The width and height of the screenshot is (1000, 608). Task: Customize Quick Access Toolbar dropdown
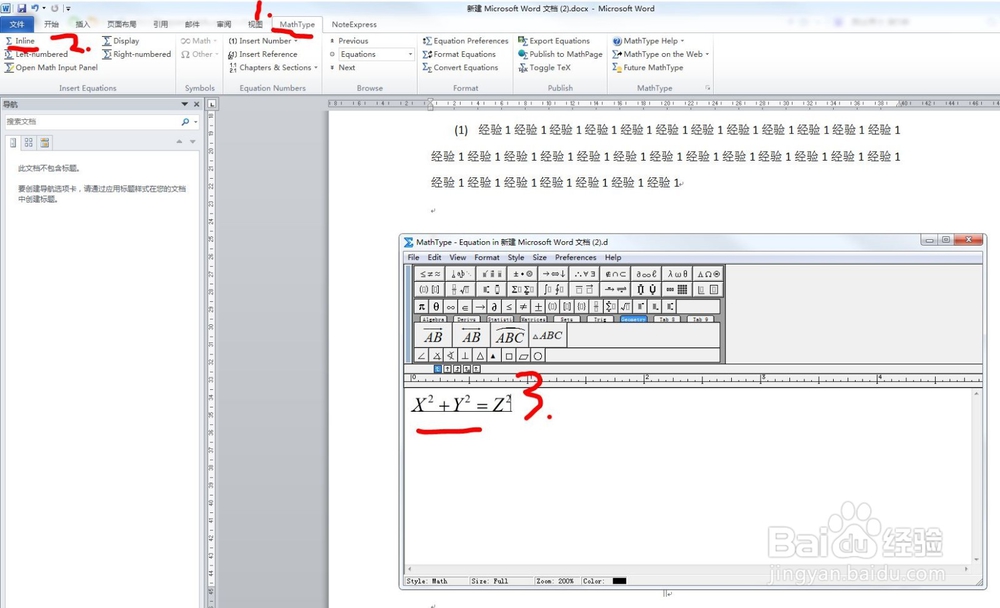pos(68,8)
